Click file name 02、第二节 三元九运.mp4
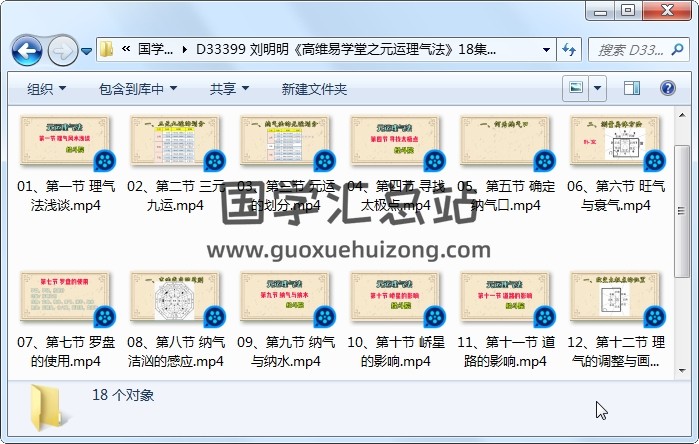This screenshot has width=699, height=444. 175,195
